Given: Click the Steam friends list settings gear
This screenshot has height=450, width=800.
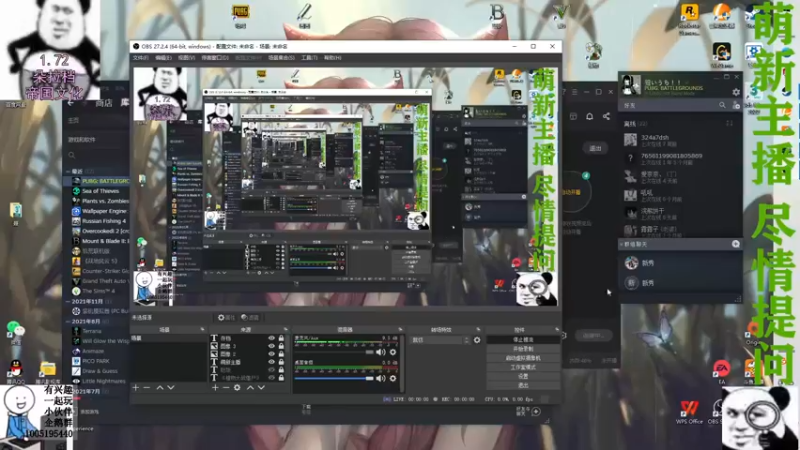Looking at the screenshot, I should click(736, 92).
